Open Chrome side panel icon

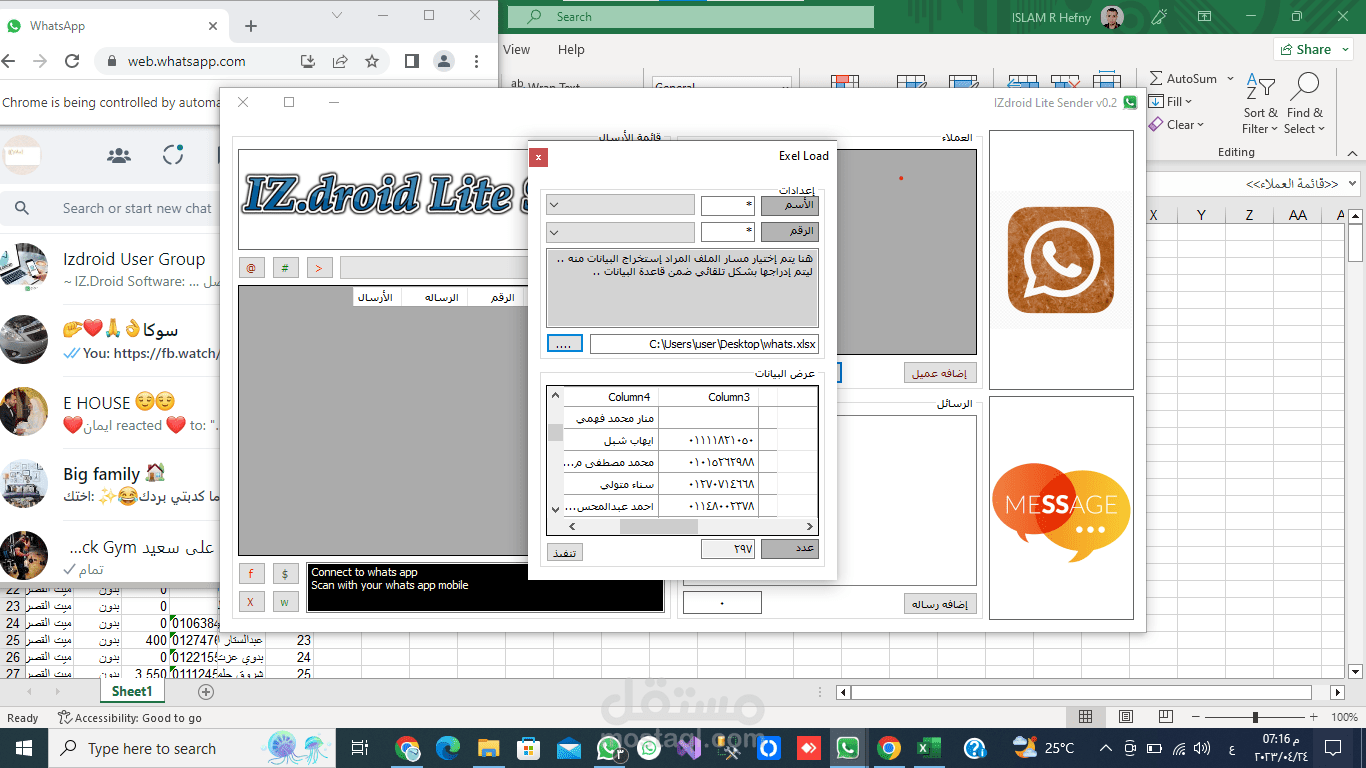click(x=411, y=61)
